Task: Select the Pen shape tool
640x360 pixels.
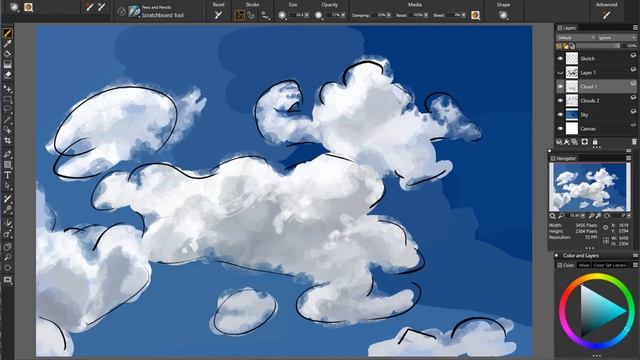Action: [x=7, y=154]
